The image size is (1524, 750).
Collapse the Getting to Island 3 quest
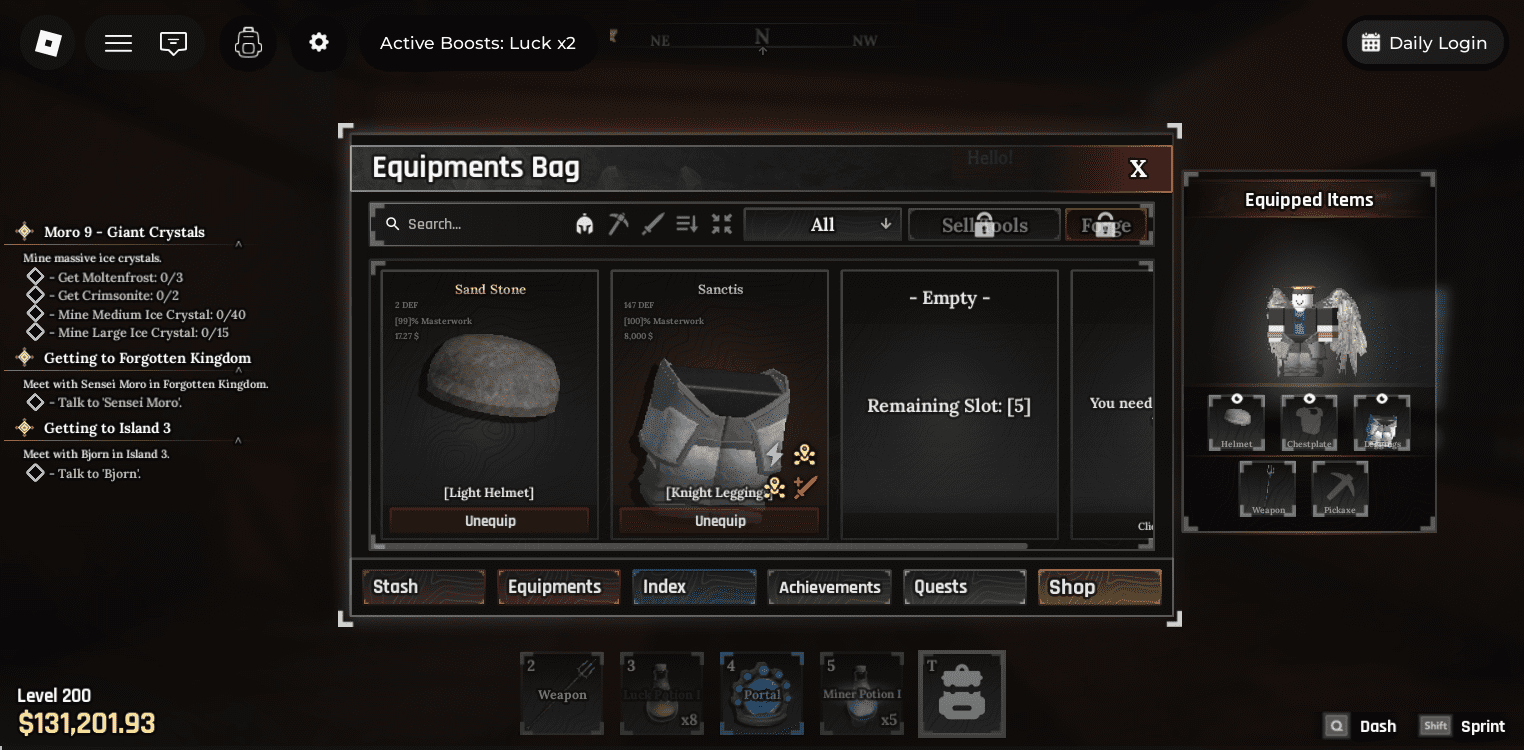[238, 439]
